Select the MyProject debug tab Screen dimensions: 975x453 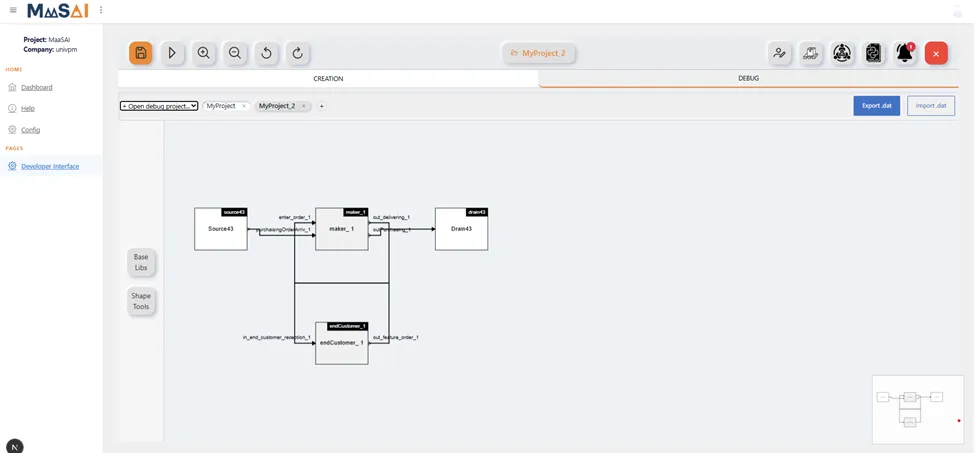(x=221, y=106)
